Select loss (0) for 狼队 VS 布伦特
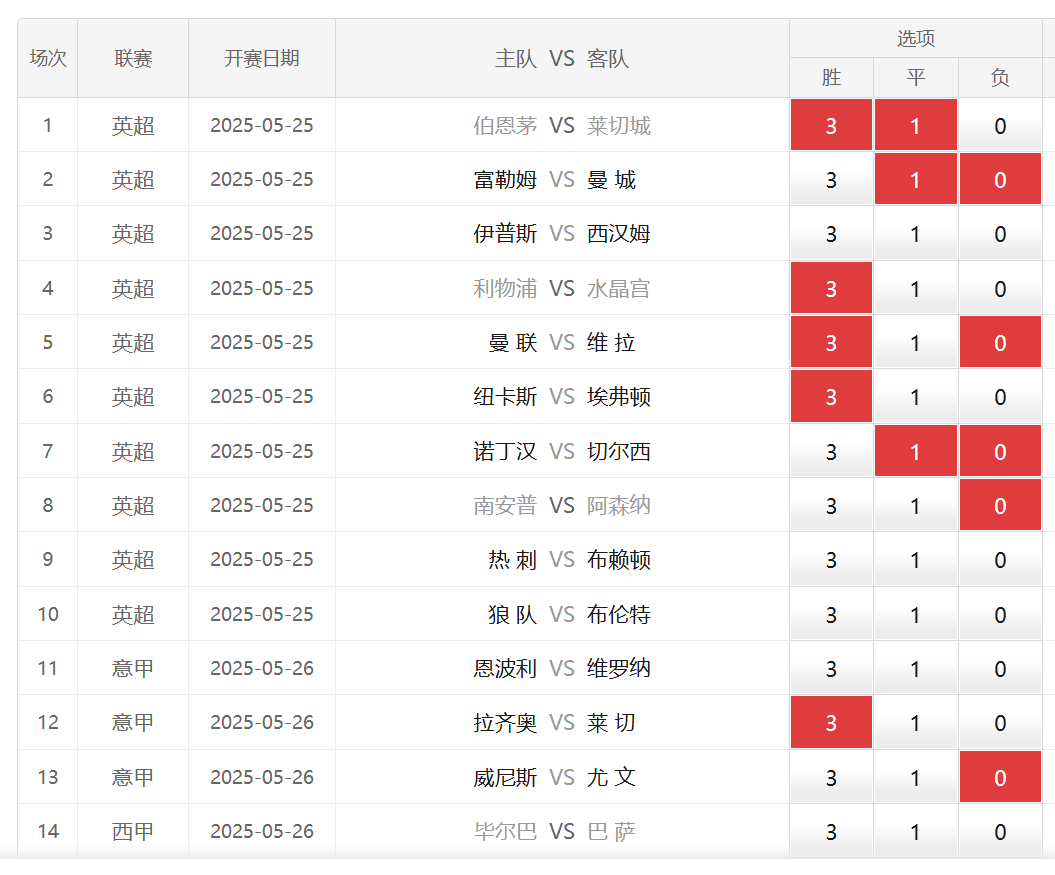This screenshot has height=875, width=1055. coord(1001,614)
